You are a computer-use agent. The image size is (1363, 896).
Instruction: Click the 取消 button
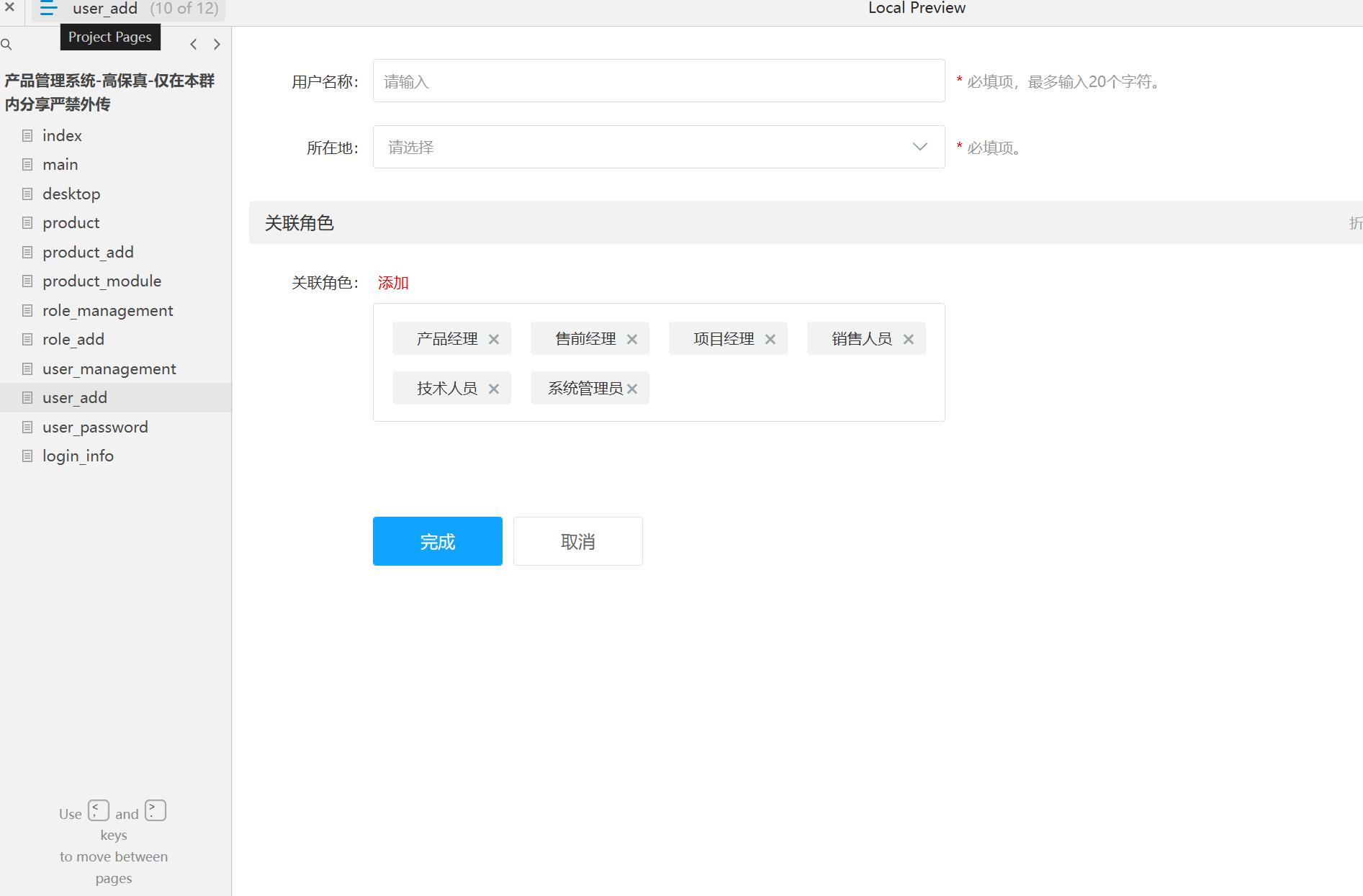pyautogui.click(x=578, y=541)
